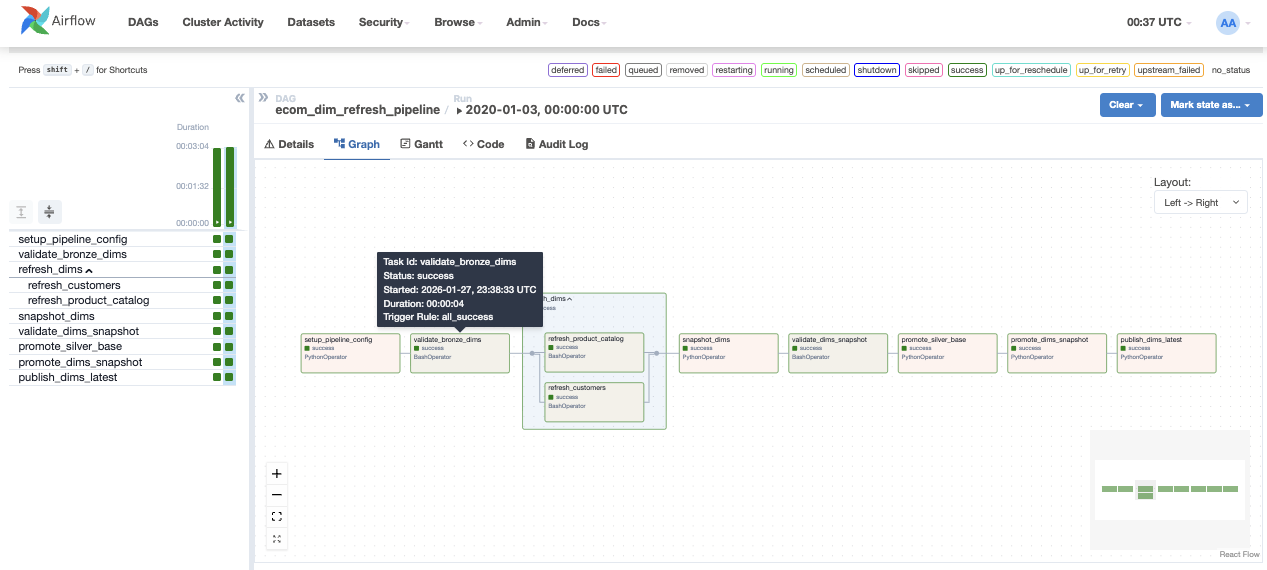
Task: Toggle graph fullscreen with the expand-arrows icon
Action: click(x=277, y=539)
